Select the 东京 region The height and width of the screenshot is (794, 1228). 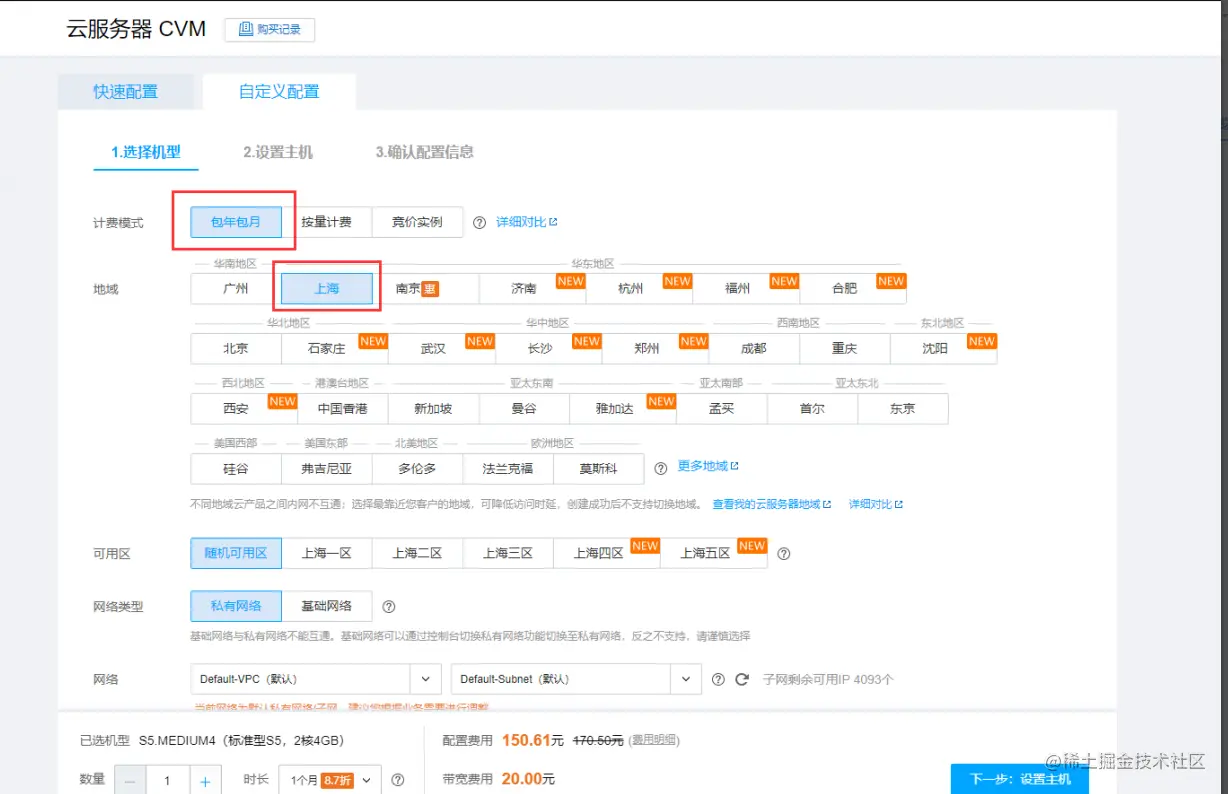tap(903, 408)
